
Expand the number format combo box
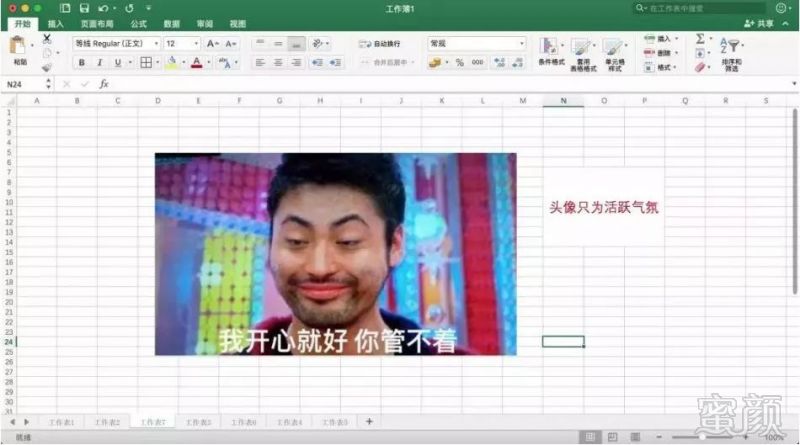521,43
